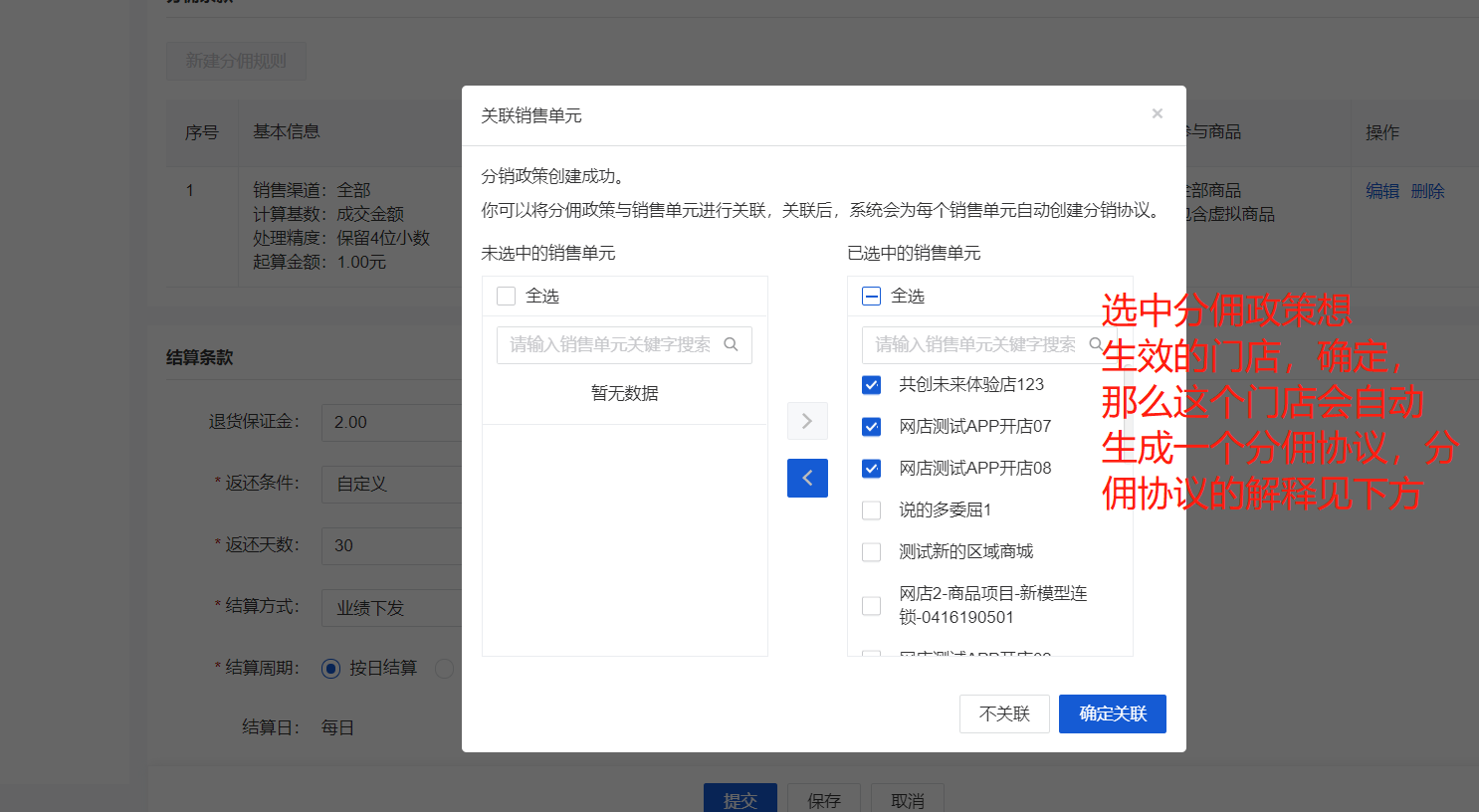The height and width of the screenshot is (812, 1479).
Task: Check the 说的多委屈1 checkbox
Action: [872, 510]
